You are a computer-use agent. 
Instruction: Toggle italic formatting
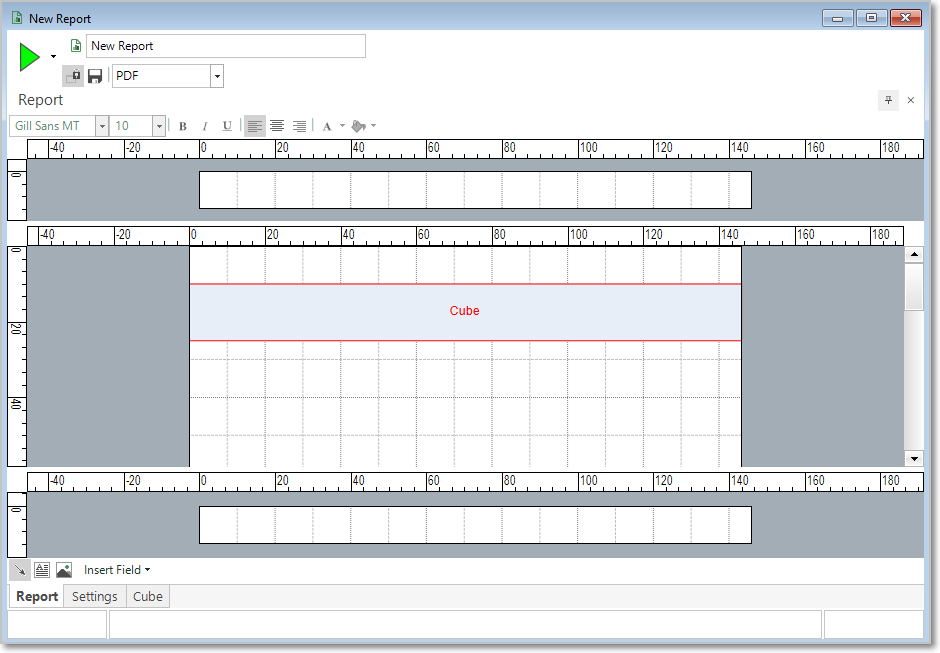click(205, 126)
